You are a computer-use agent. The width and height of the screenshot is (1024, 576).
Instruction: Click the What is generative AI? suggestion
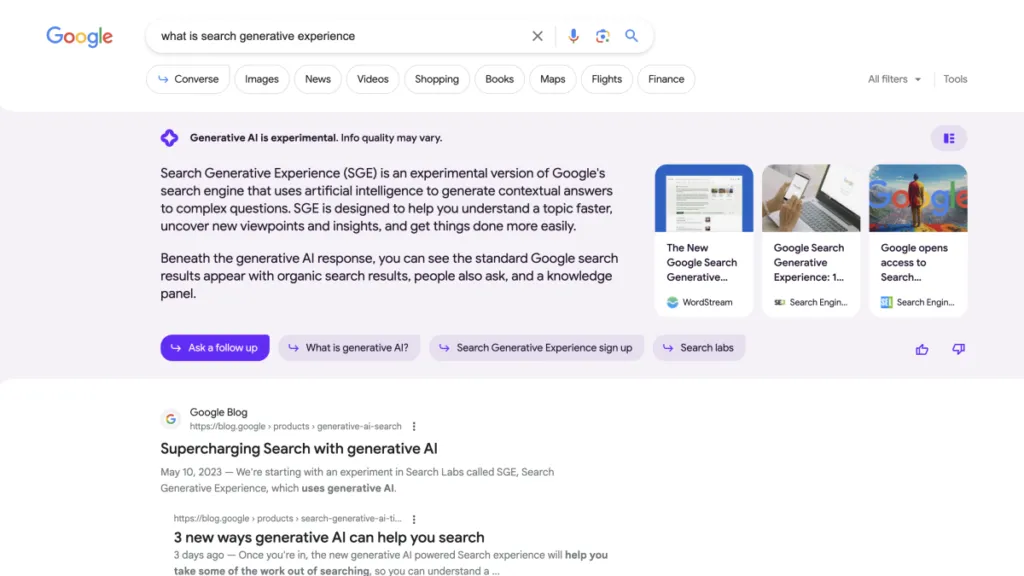[349, 348]
